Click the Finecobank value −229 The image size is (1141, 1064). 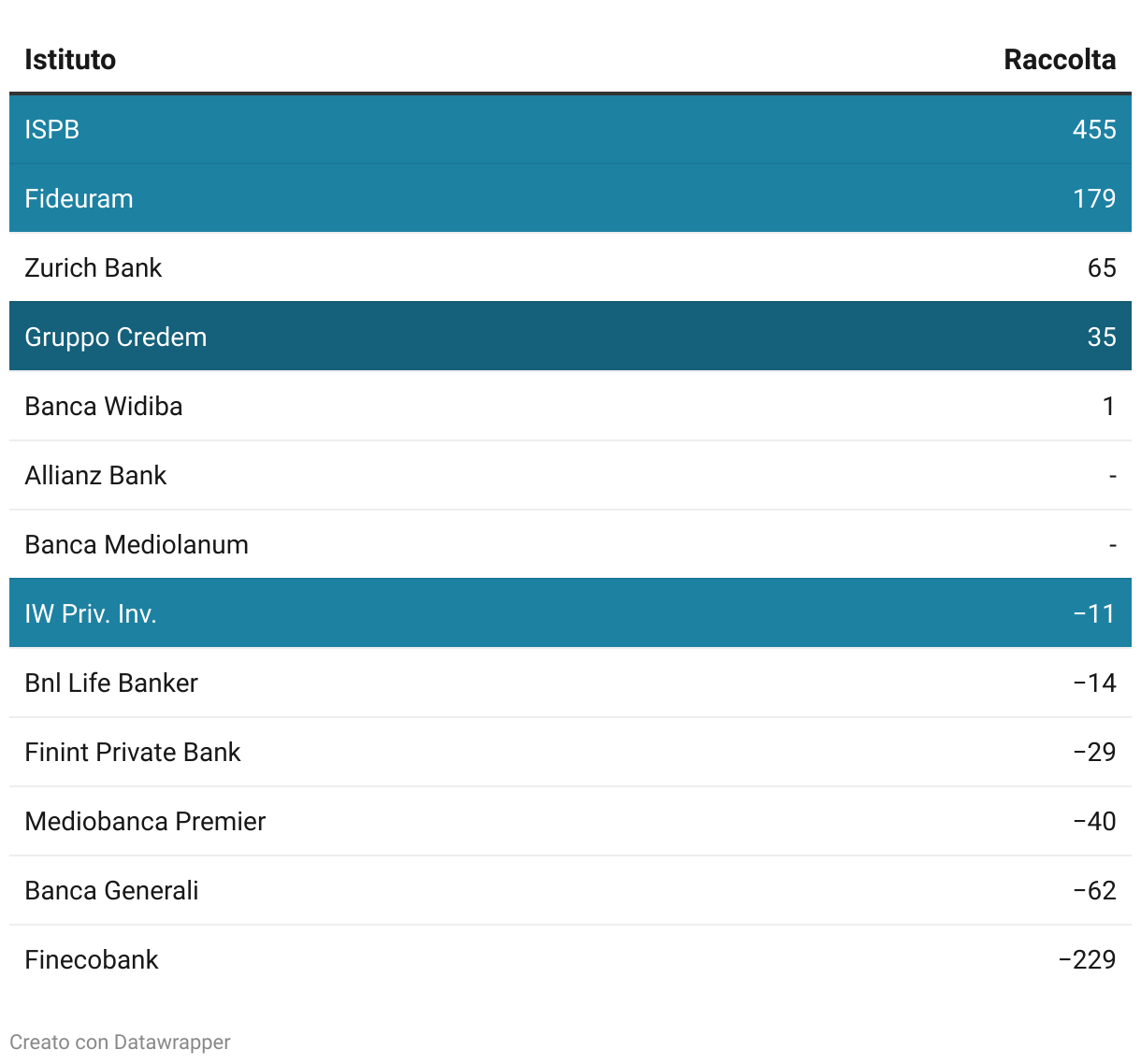1087,959
